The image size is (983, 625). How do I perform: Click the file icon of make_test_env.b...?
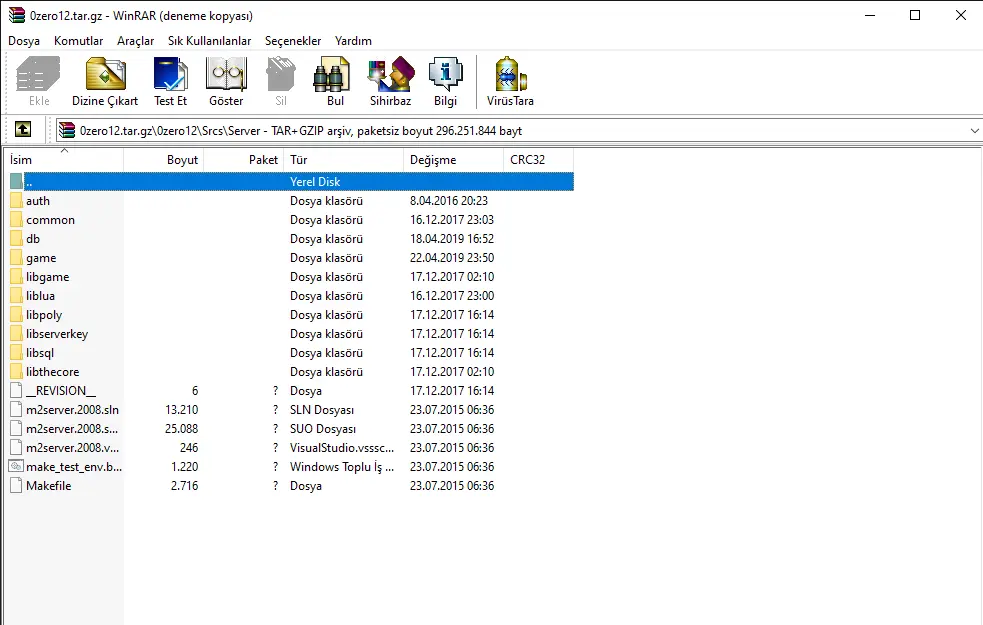pyautogui.click(x=16, y=466)
